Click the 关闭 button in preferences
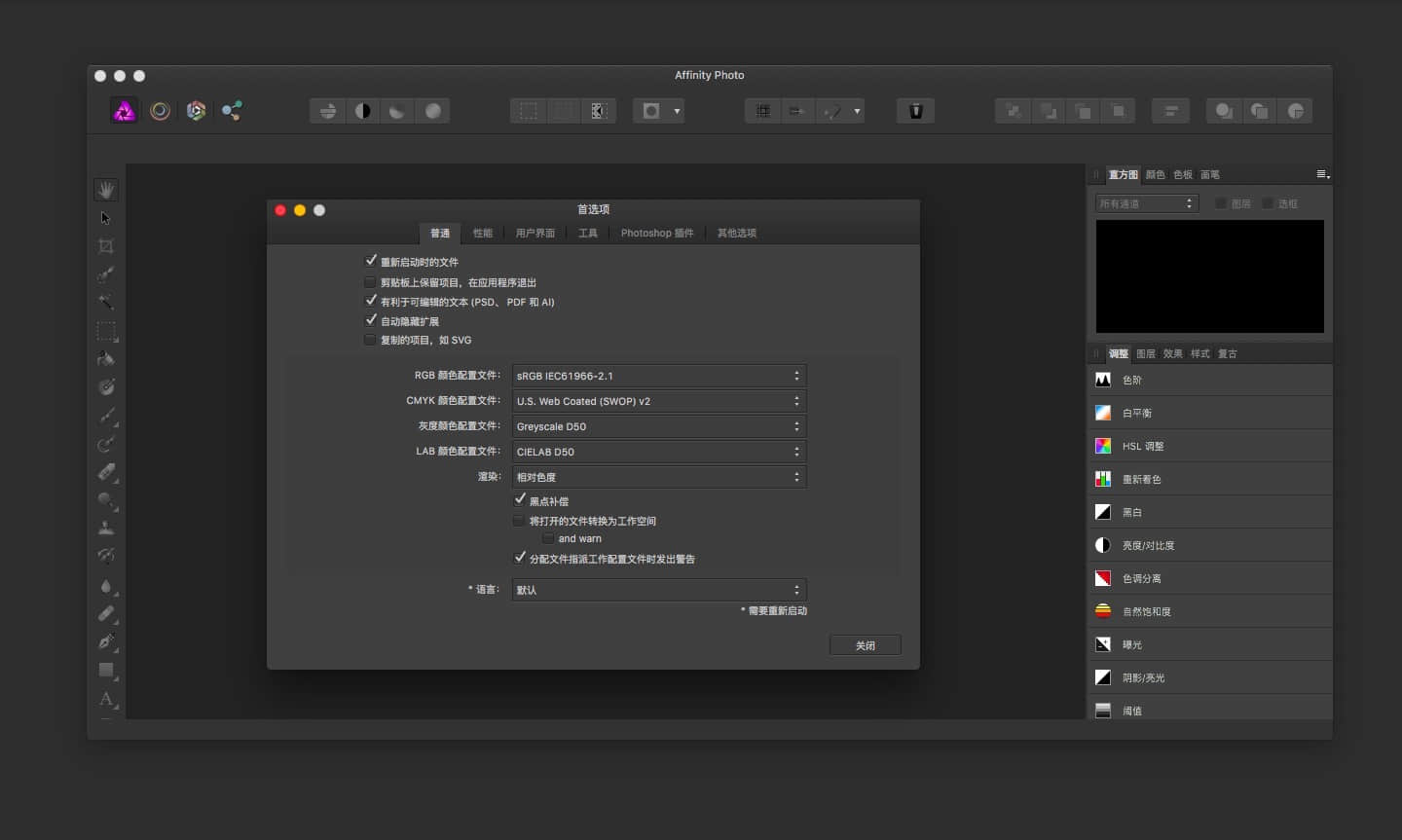The image size is (1402, 840). (866, 645)
